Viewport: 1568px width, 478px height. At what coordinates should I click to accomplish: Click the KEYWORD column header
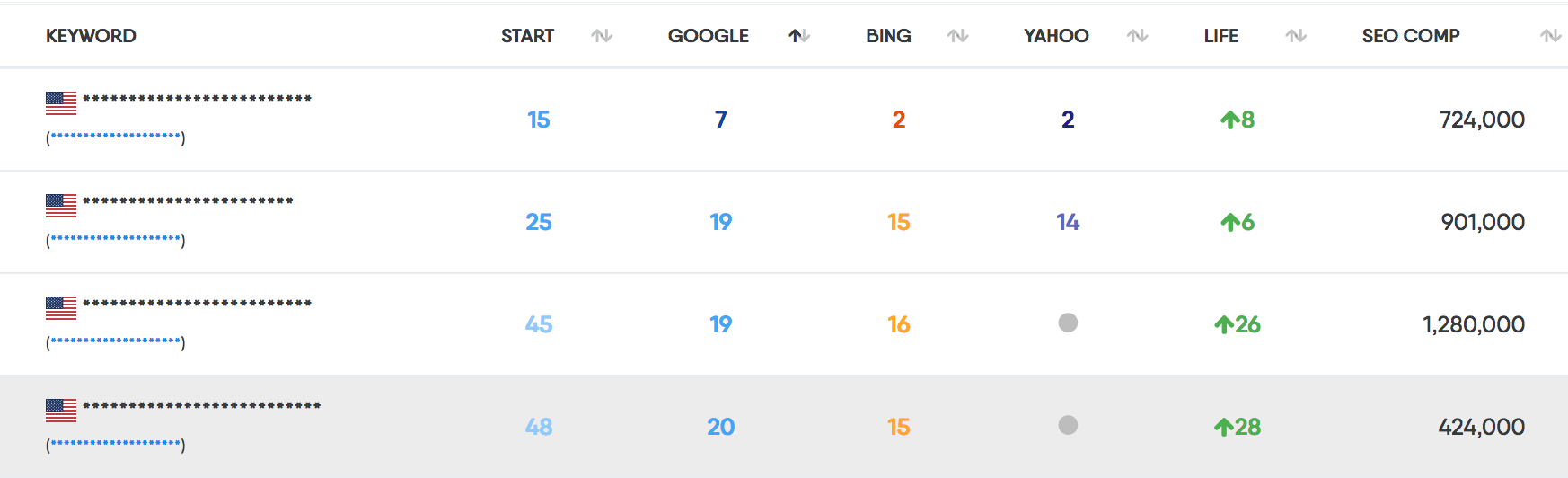pos(91,36)
